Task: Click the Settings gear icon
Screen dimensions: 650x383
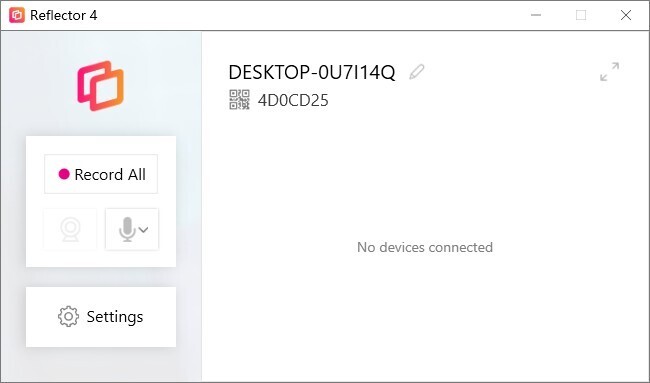Action: pyautogui.click(x=68, y=317)
